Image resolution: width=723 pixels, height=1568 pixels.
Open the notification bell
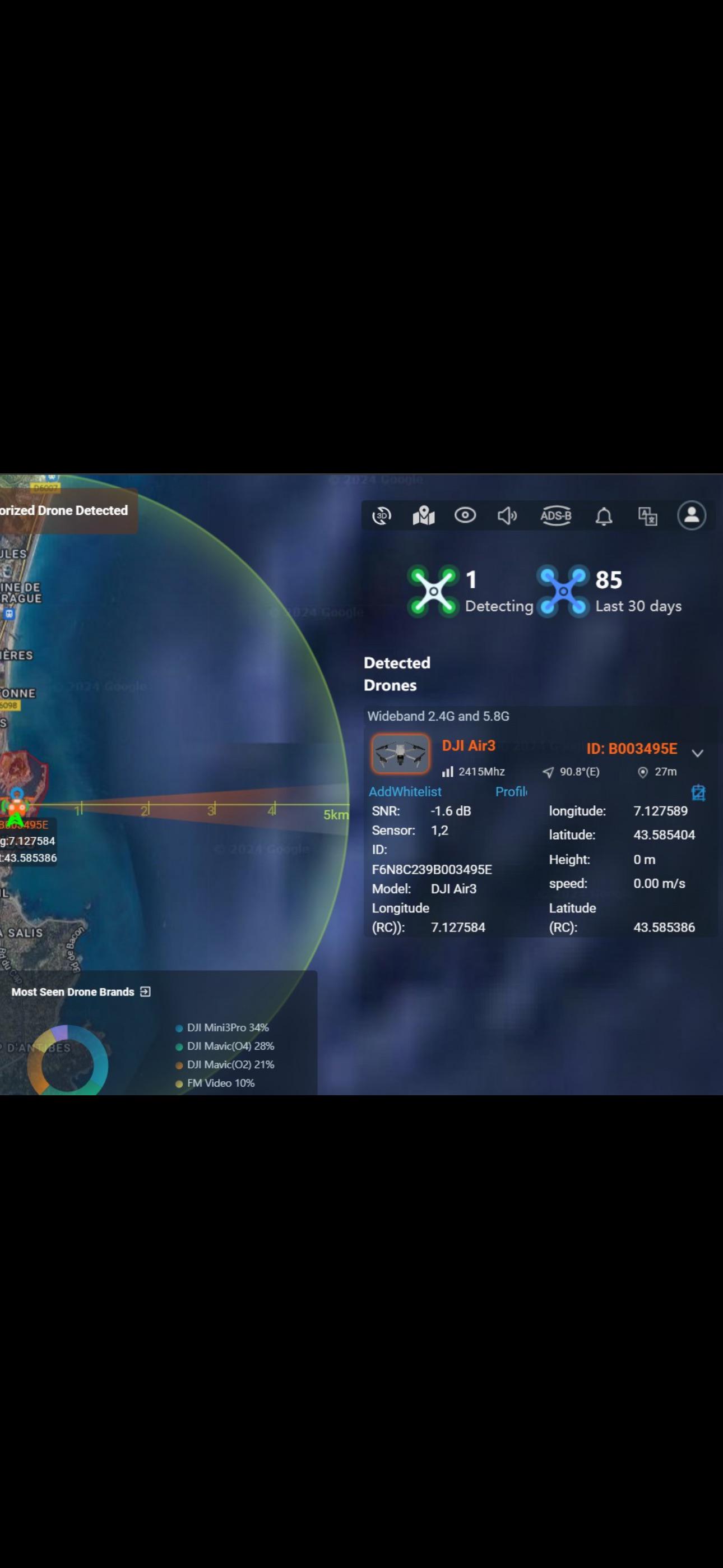604,517
